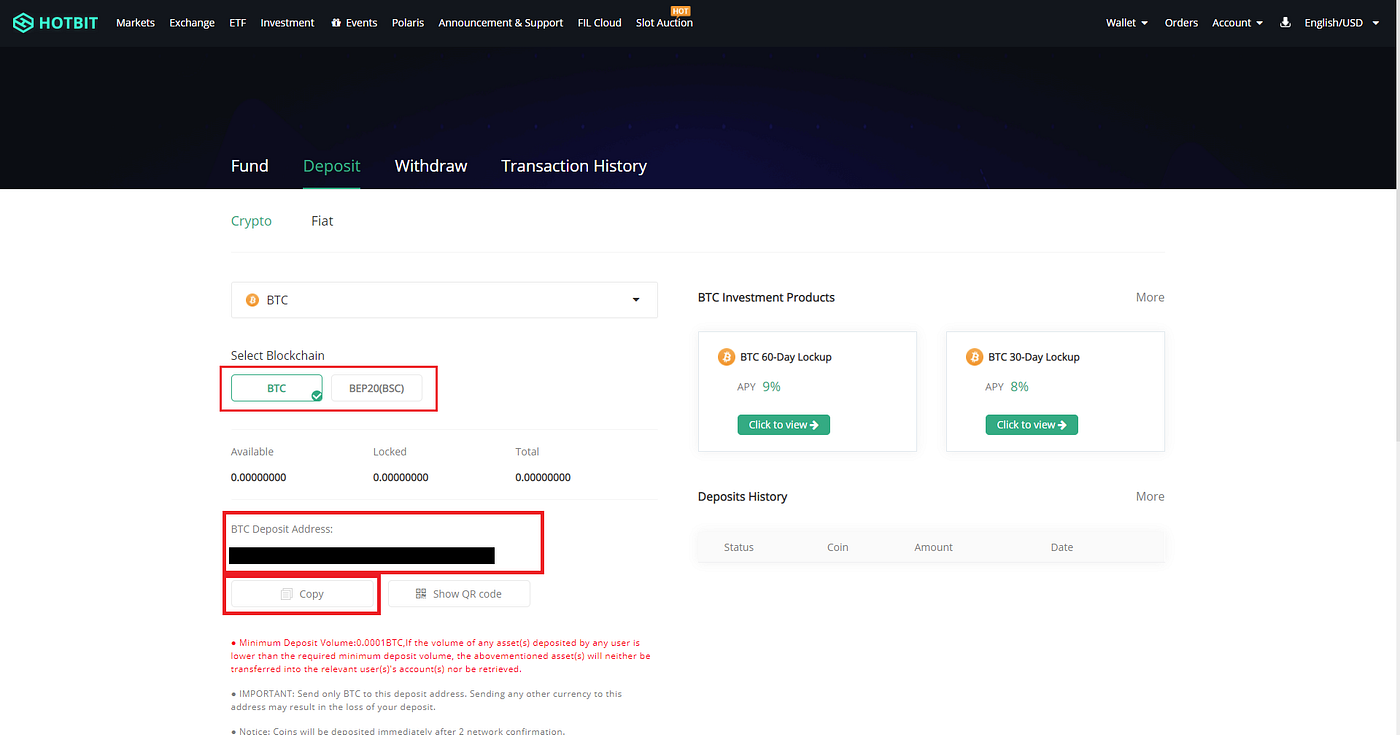The height and width of the screenshot is (735, 1400).
Task: Click the Status column header
Action: pyautogui.click(x=739, y=547)
